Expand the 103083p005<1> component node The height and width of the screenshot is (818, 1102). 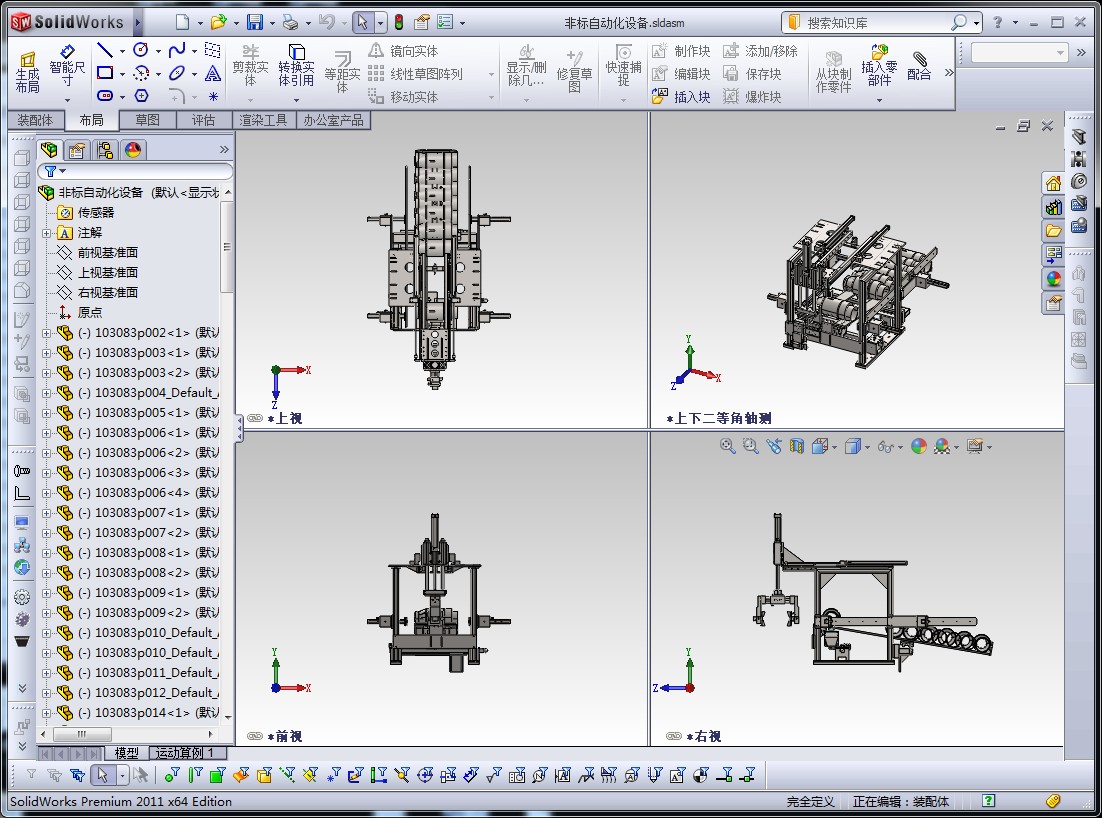pos(46,413)
